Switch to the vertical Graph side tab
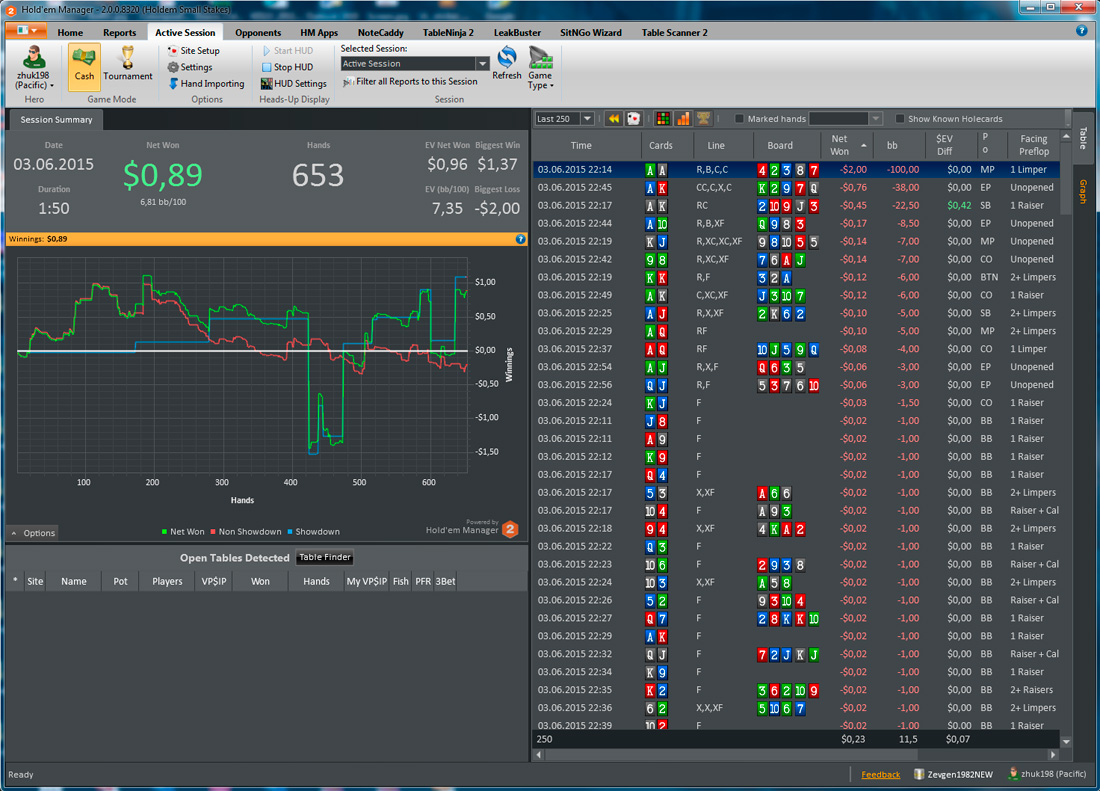1100x791 pixels. [1082, 191]
